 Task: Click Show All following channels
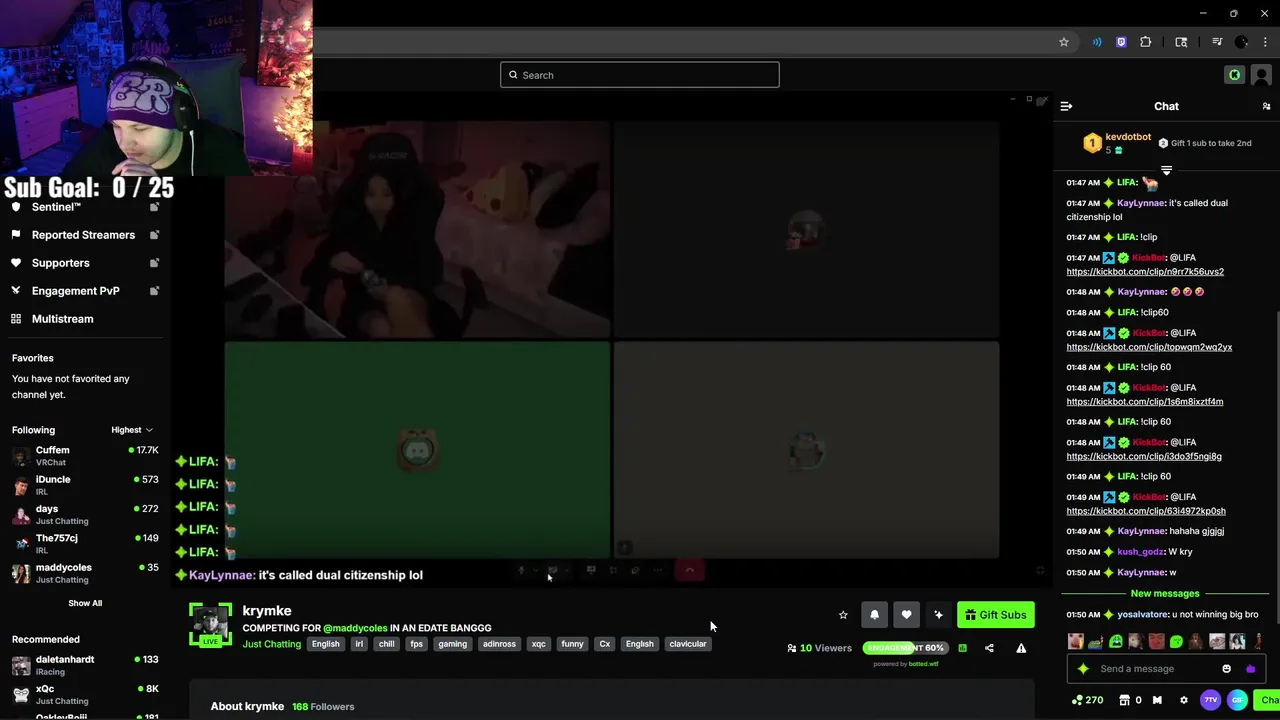click(x=85, y=603)
